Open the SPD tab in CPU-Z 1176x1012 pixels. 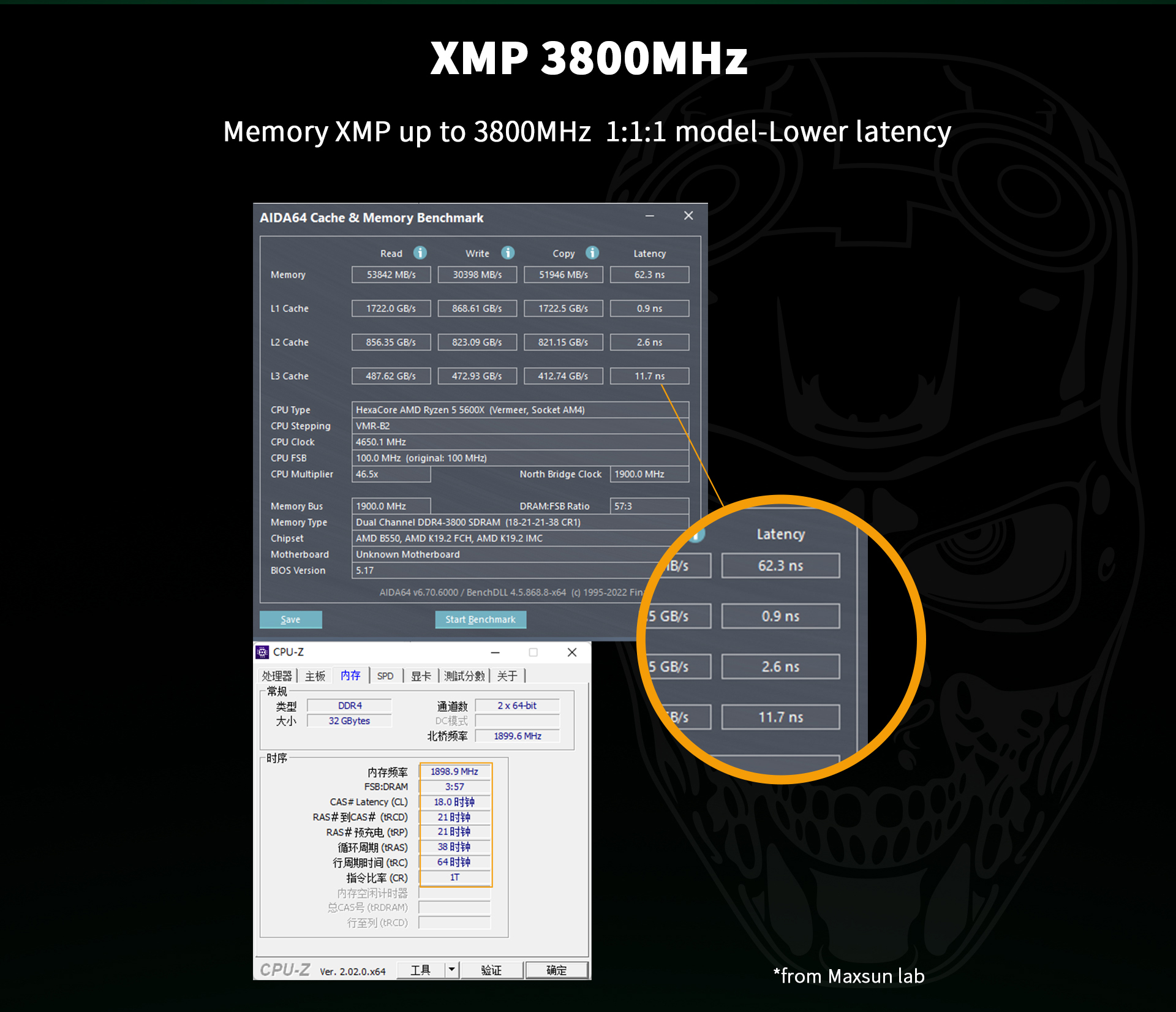pyautogui.click(x=385, y=676)
